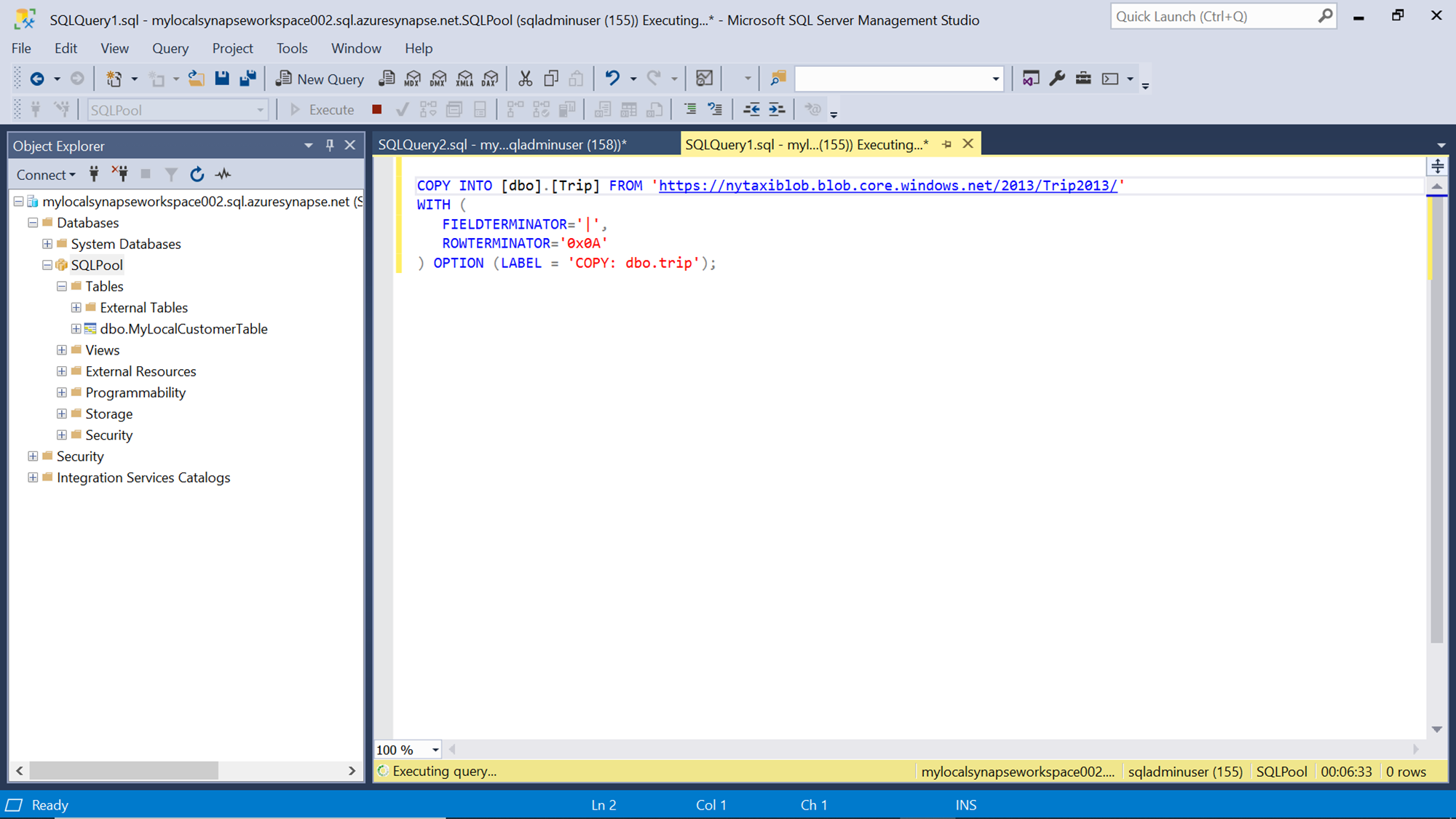Click the Object Explorer filter icon
Viewport: 1456px width, 819px height.
click(x=171, y=175)
